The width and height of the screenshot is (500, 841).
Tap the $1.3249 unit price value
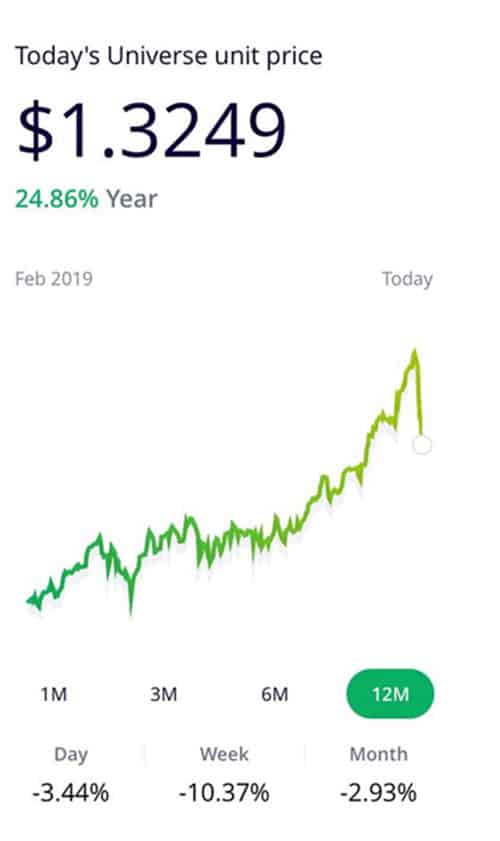(x=152, y=130)
